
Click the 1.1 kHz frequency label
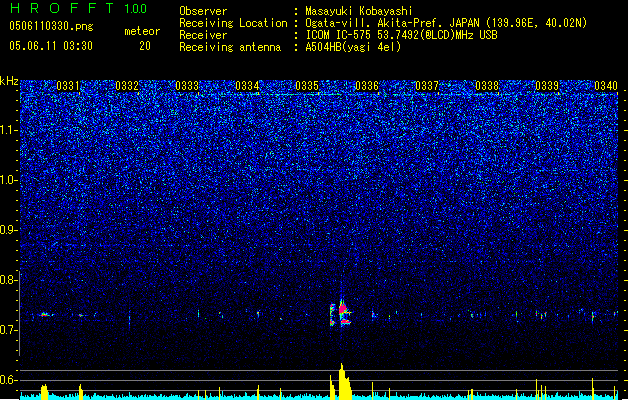click(x=9, y=130)
